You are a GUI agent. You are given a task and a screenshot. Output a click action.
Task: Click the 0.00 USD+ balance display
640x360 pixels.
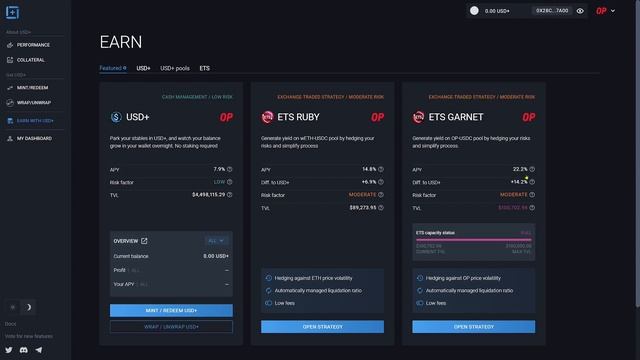[497, 11]
